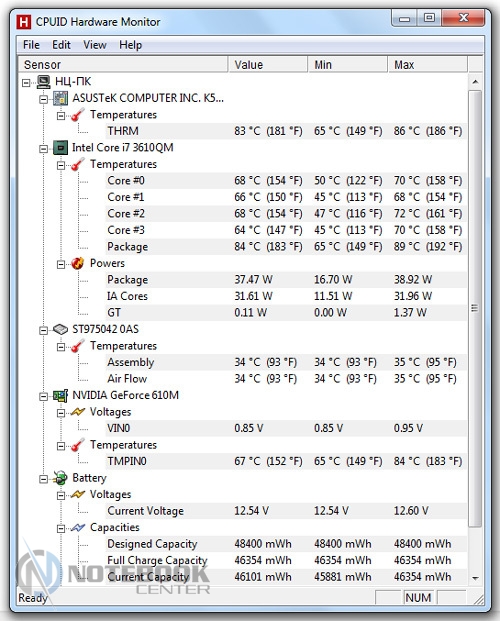Click Voltages icon under NVIDIA GeForce
Viewport: 500px width, 621px height.
tap(78, 412)
